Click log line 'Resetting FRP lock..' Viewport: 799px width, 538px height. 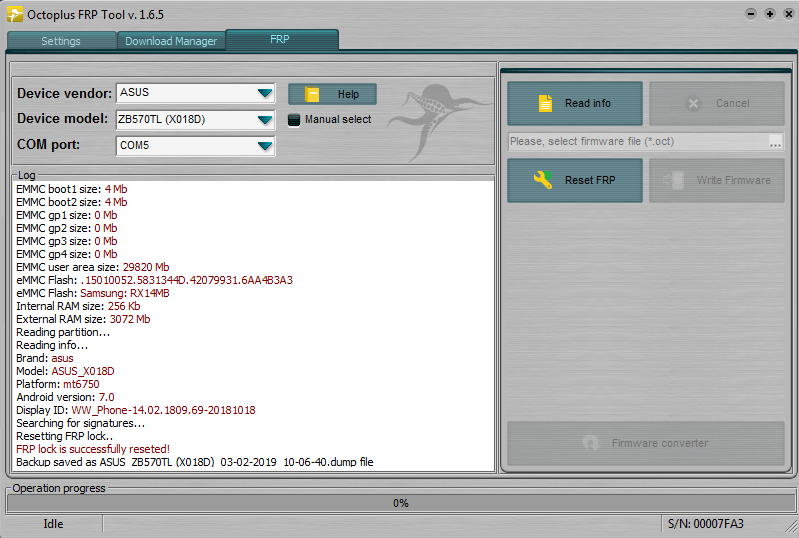(x=65, y=436)
